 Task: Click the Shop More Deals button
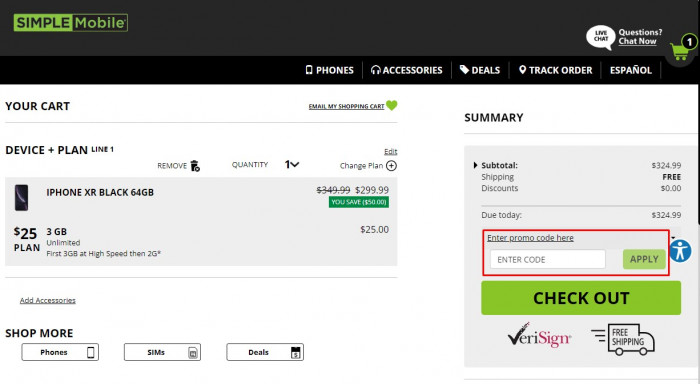(265, 352)
